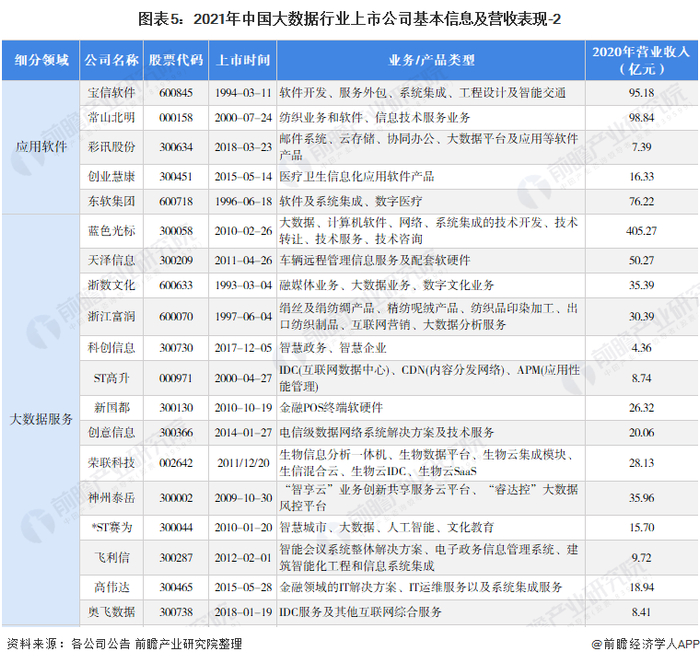The height and width of the screenshot is (663, 700).
Task: Select the 上市时间 header cell
Action: (243, 60)
